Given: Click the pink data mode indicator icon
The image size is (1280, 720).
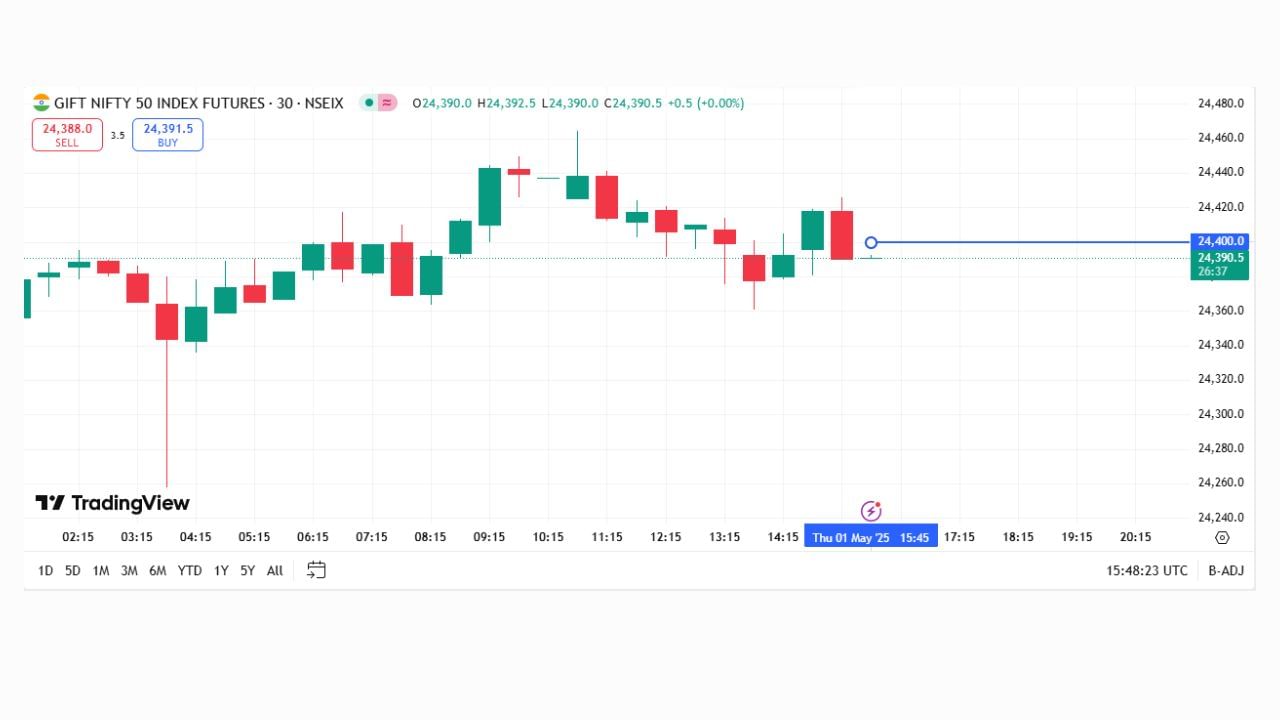Looking at the screenshot, I should point(388,103).
